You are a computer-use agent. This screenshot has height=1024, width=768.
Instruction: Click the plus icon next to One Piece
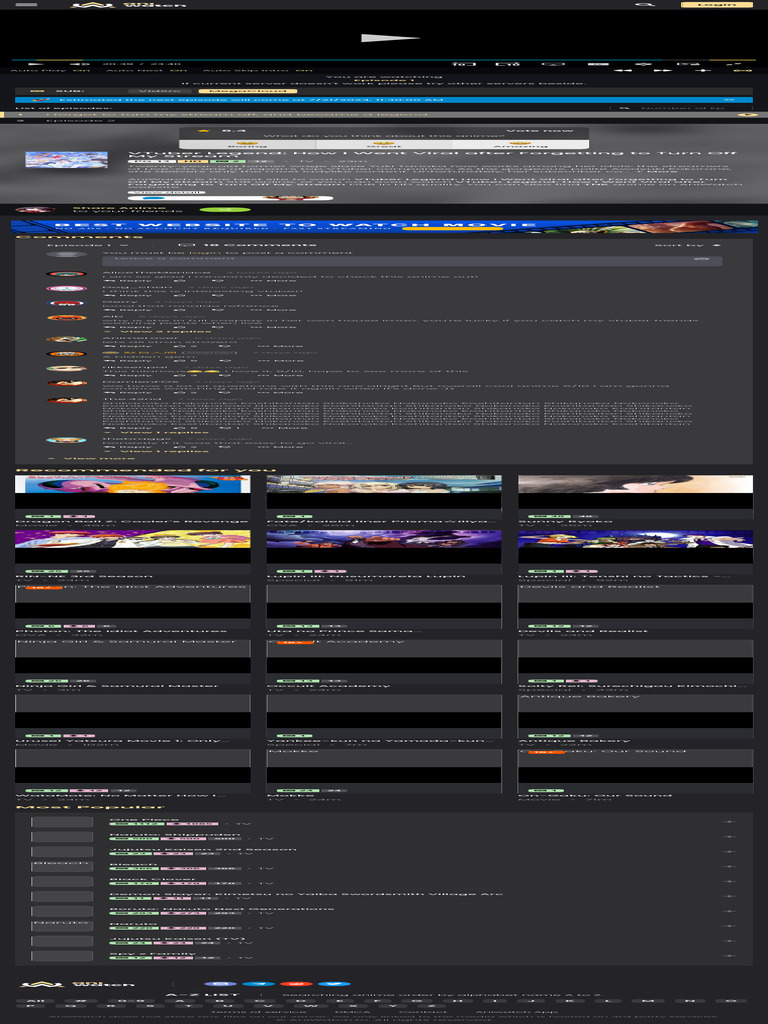(730, 822)
